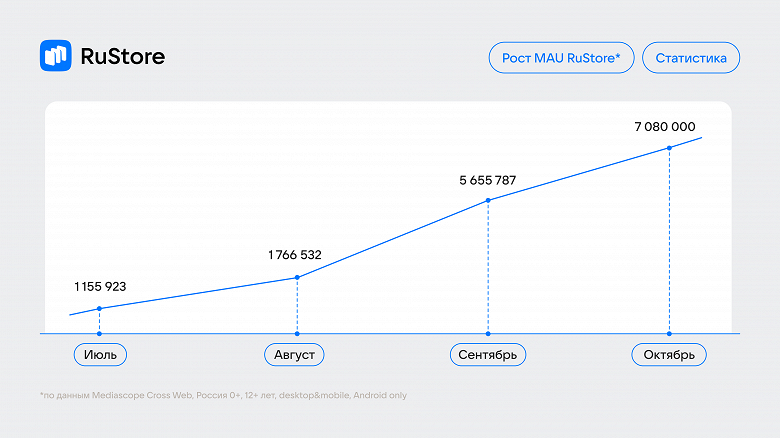Click the RuStore brand name text
This screenshot has width=780, height=438.
click(122, 57)
